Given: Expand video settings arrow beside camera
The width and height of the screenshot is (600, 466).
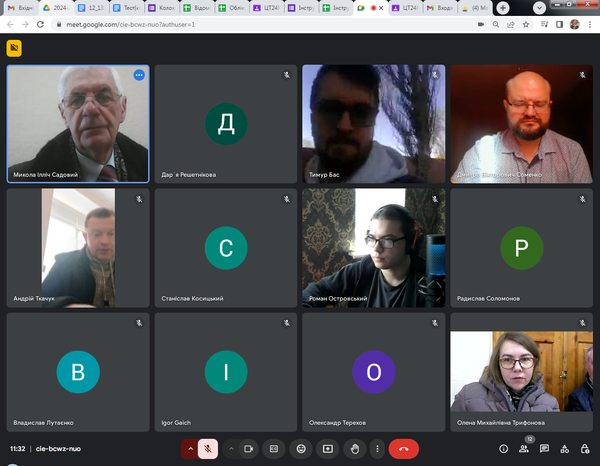Looking at the screenshot, I should click(231, 449).
